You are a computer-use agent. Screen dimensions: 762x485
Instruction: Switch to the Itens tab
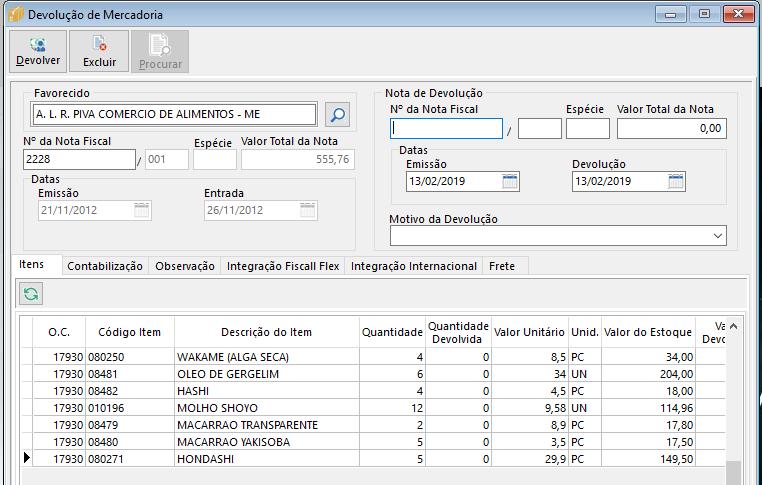[x=32, y=264]
